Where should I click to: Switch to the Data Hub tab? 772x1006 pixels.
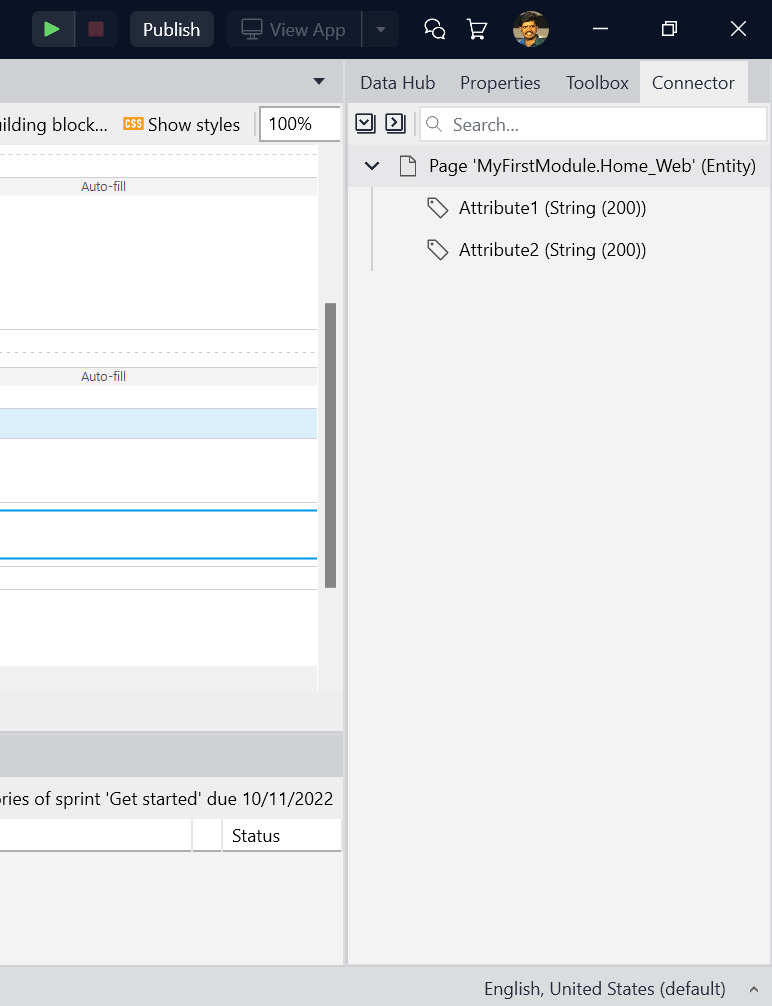397,83
